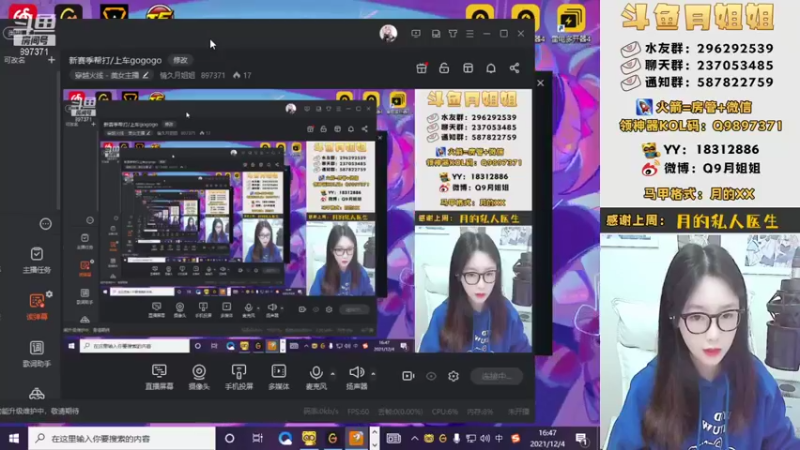Open the taskbar clock showing 16:47
The width and height of the screenshot is (800, 450).
point(547,438)
